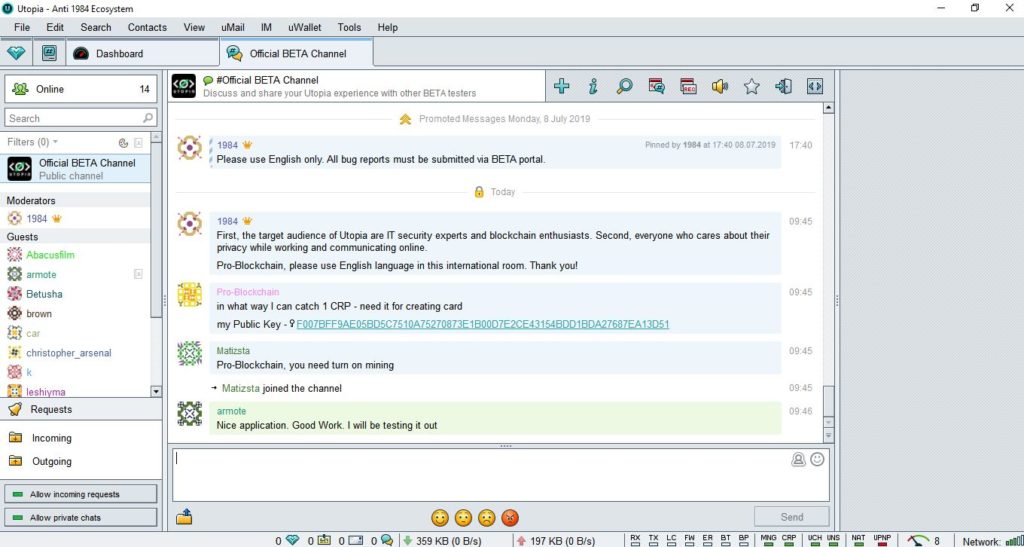Open the Online contacts header

[80, 89]
